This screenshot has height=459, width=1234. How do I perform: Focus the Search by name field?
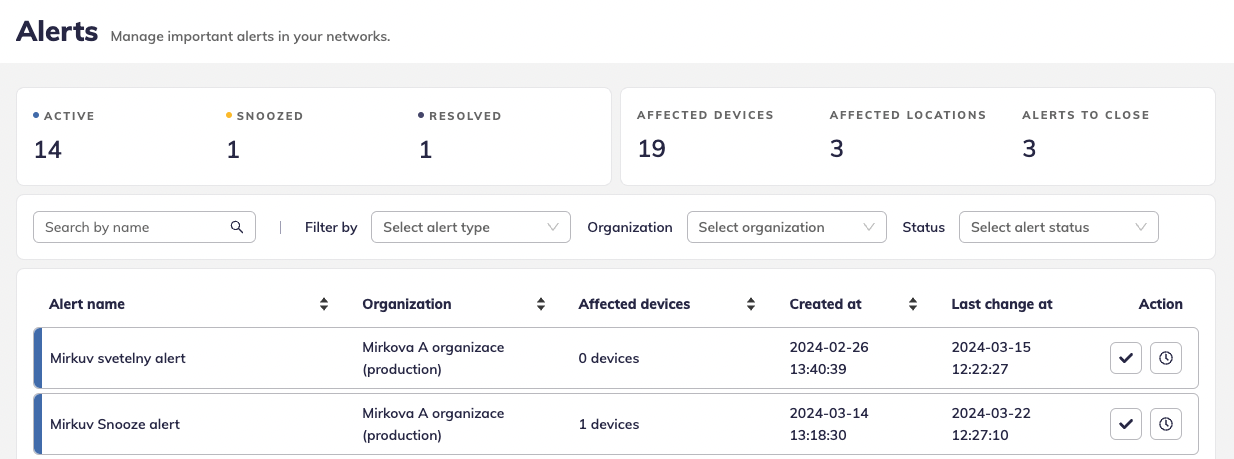135,227
